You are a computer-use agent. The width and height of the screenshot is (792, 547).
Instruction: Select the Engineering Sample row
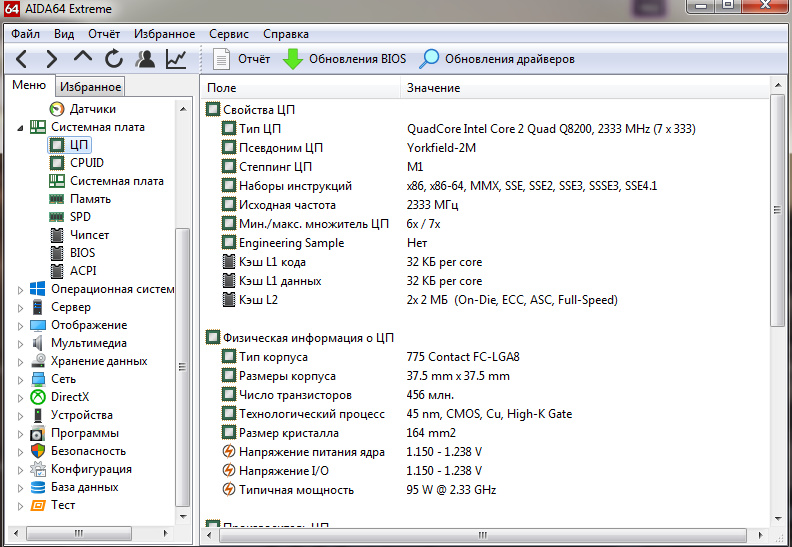tap(485, 243)
